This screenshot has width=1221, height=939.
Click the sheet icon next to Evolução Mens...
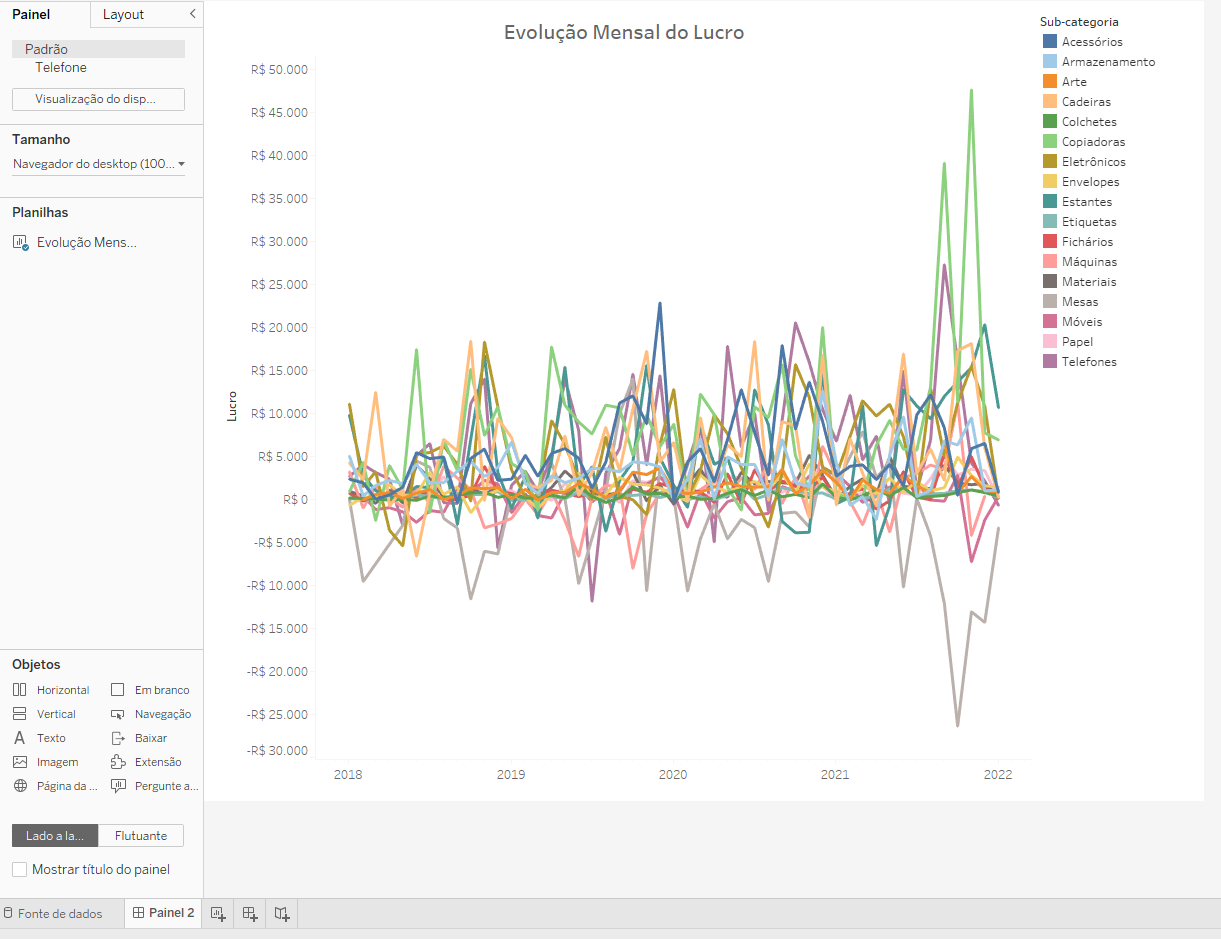pos(20,242)
